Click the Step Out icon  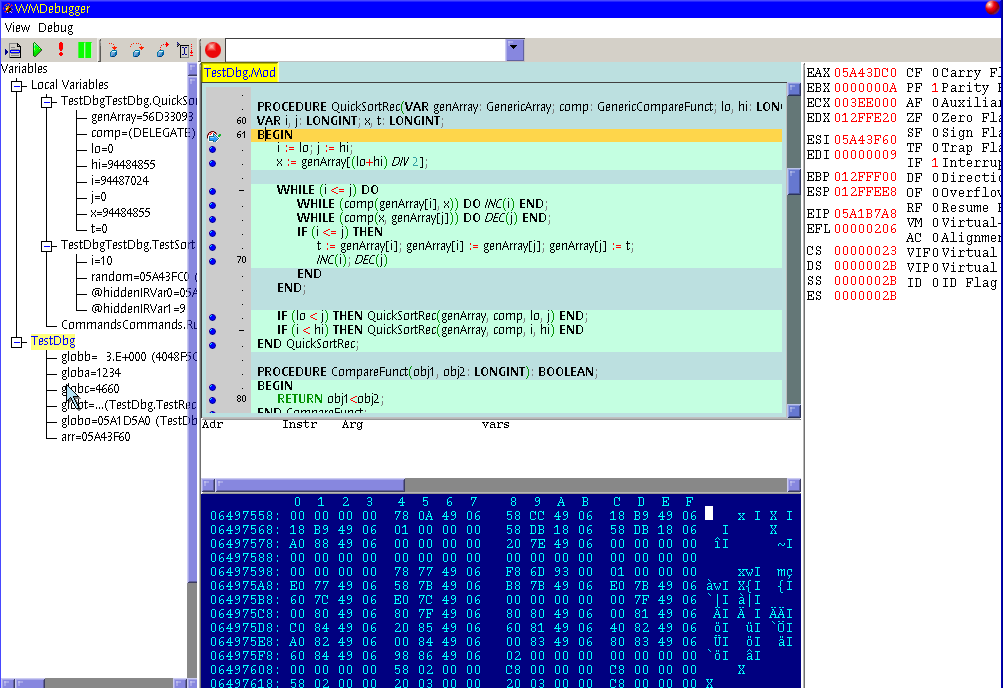(x=161, y=49)
